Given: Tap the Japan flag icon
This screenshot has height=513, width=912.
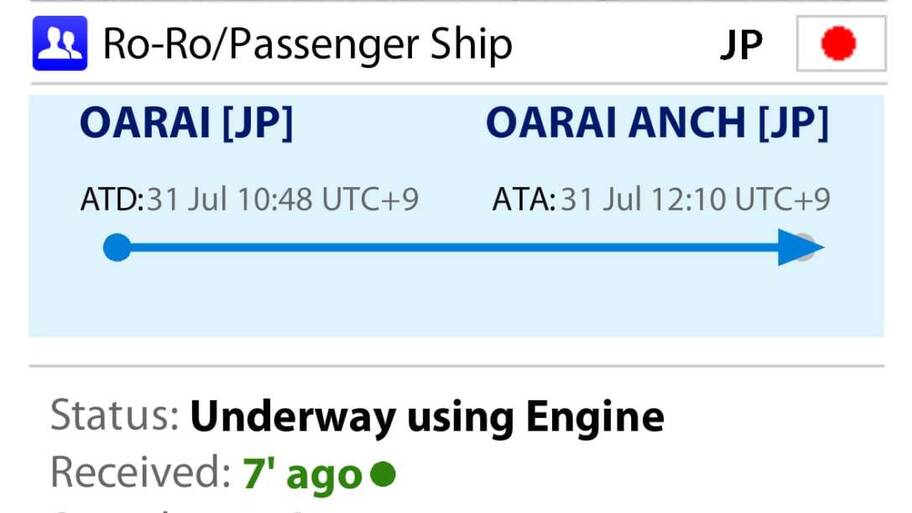Looking at the screenshot, I should point(841,44).
